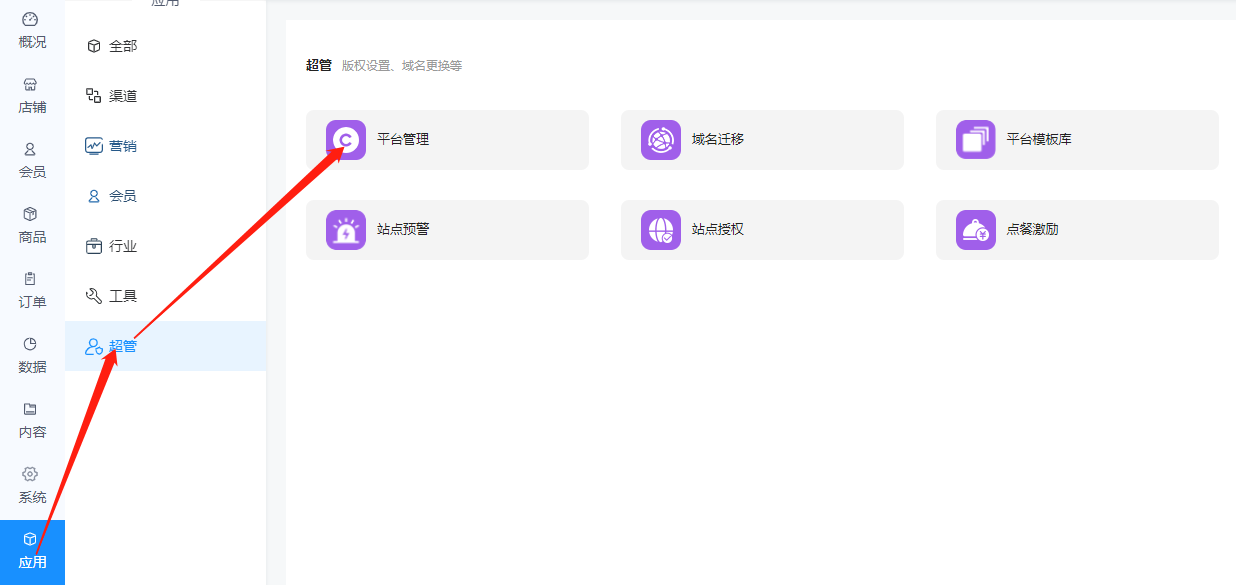
Task: Go to 数据 label in main sidebar
Action: [32, 367]
